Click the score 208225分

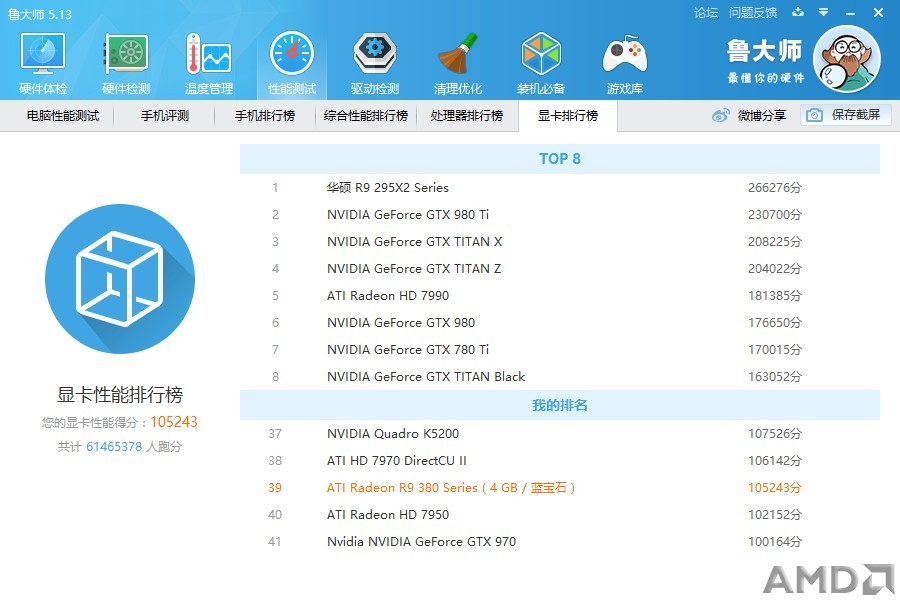pyautogui.click(x=775, y=242)
